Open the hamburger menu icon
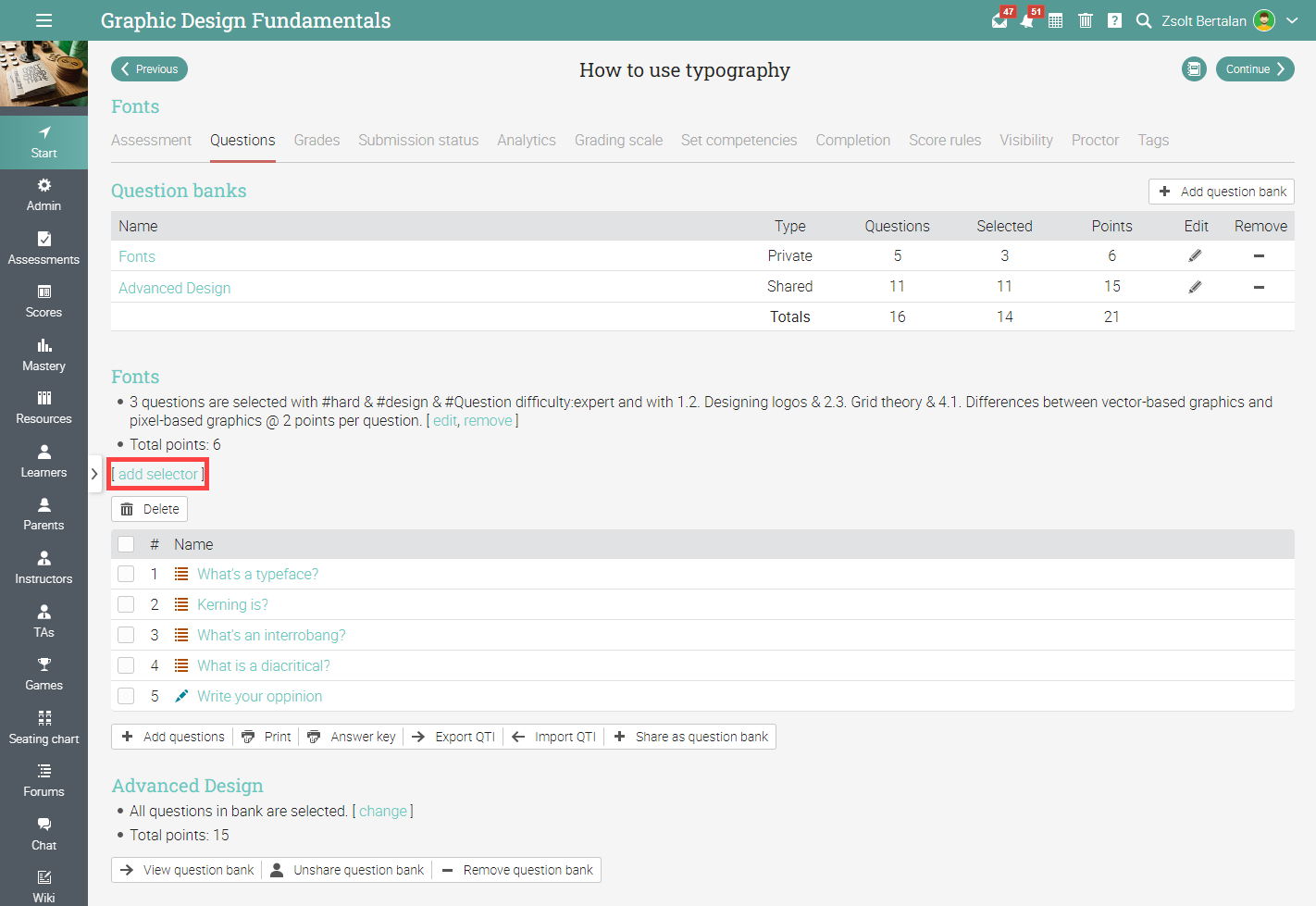Image resolution: width=1316 pixels, height=906 pixels. coord(43,20)
